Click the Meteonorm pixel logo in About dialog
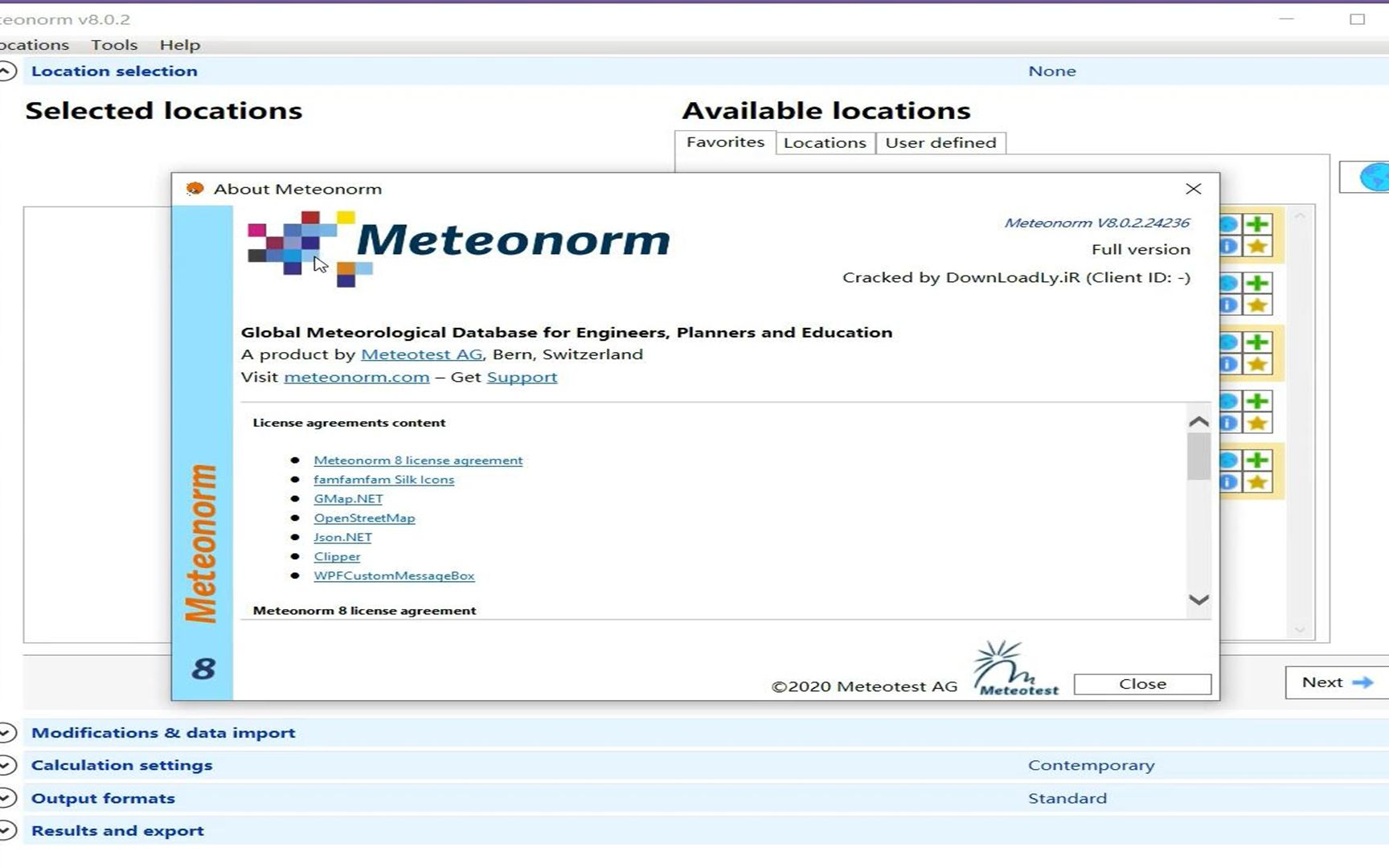The image size is (1389, 868). 309,248
